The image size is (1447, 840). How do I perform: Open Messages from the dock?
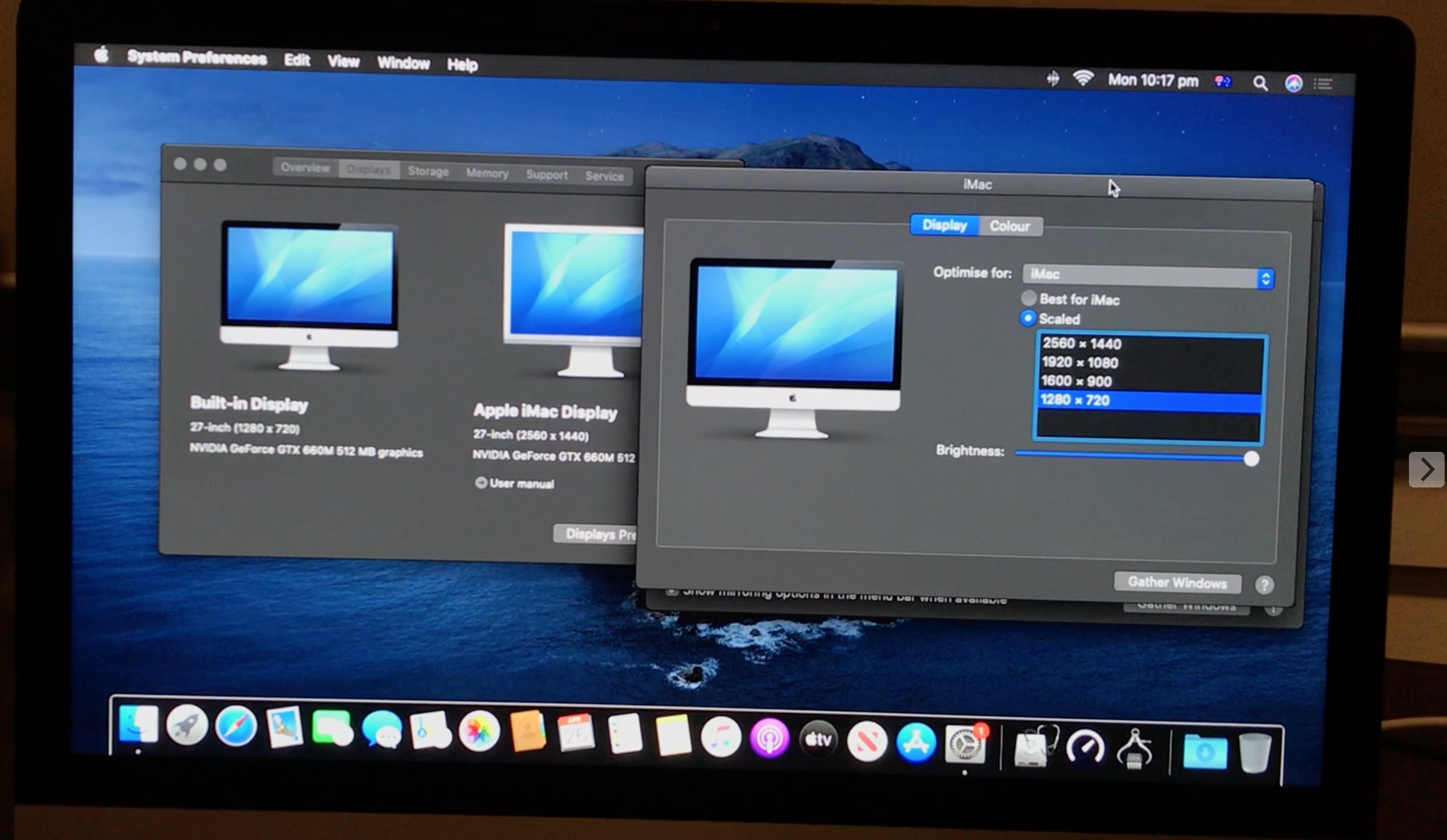click(382, 729)
